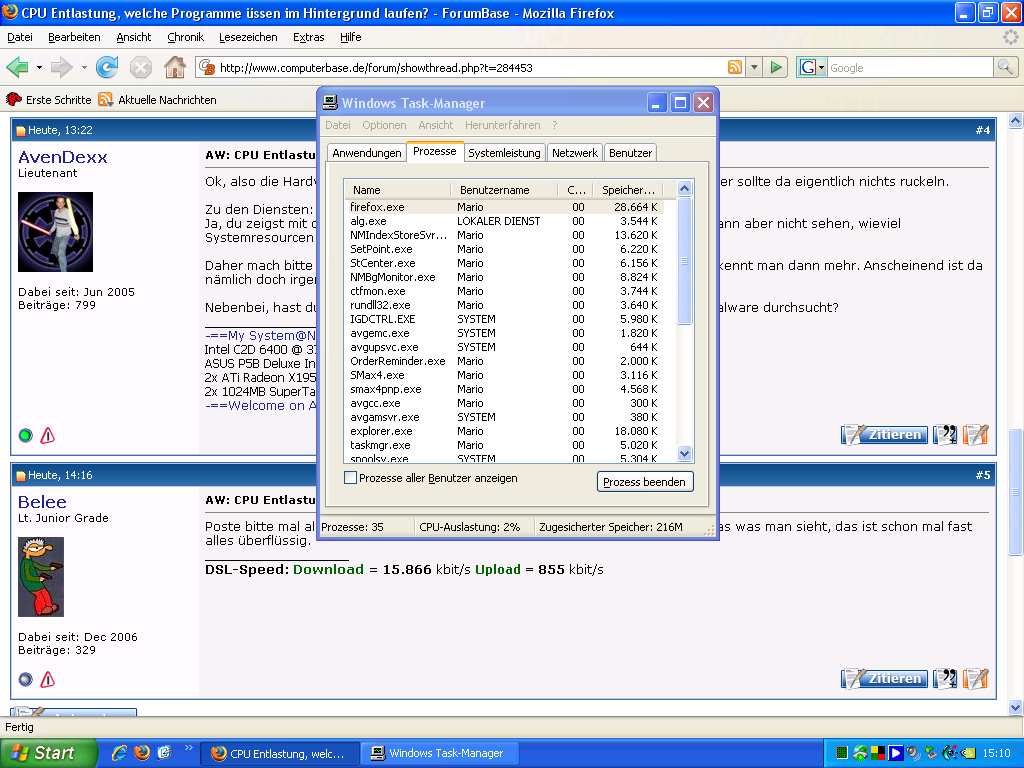
Task: Click multi-quote icon on post #5
Action: (x=945, y=679)
